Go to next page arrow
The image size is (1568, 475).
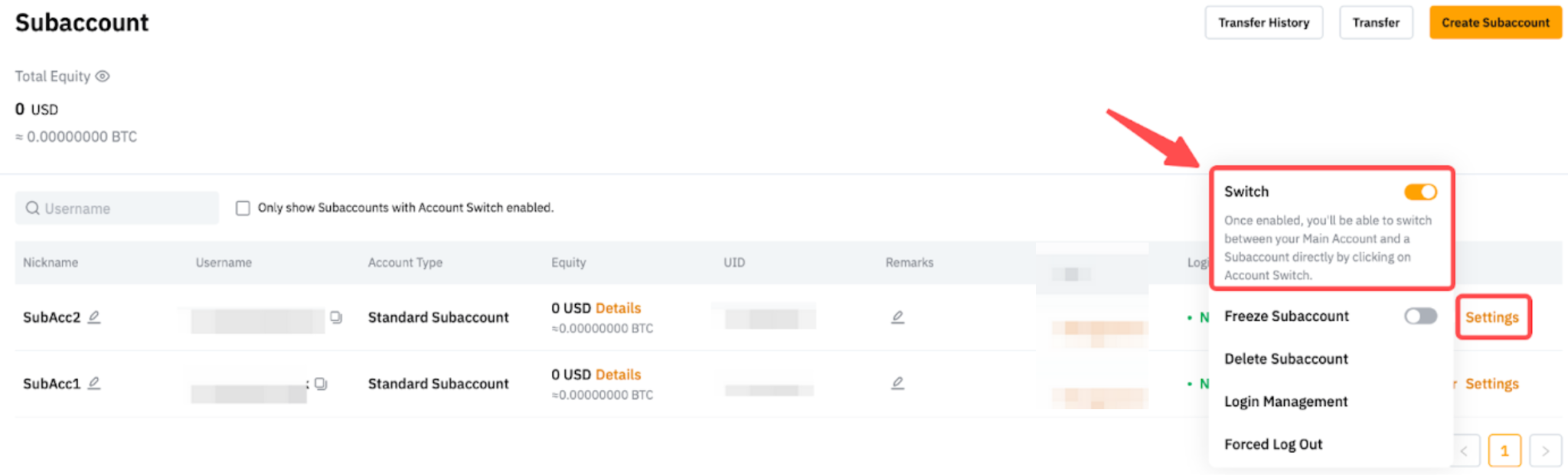(x=1545, y=450)
